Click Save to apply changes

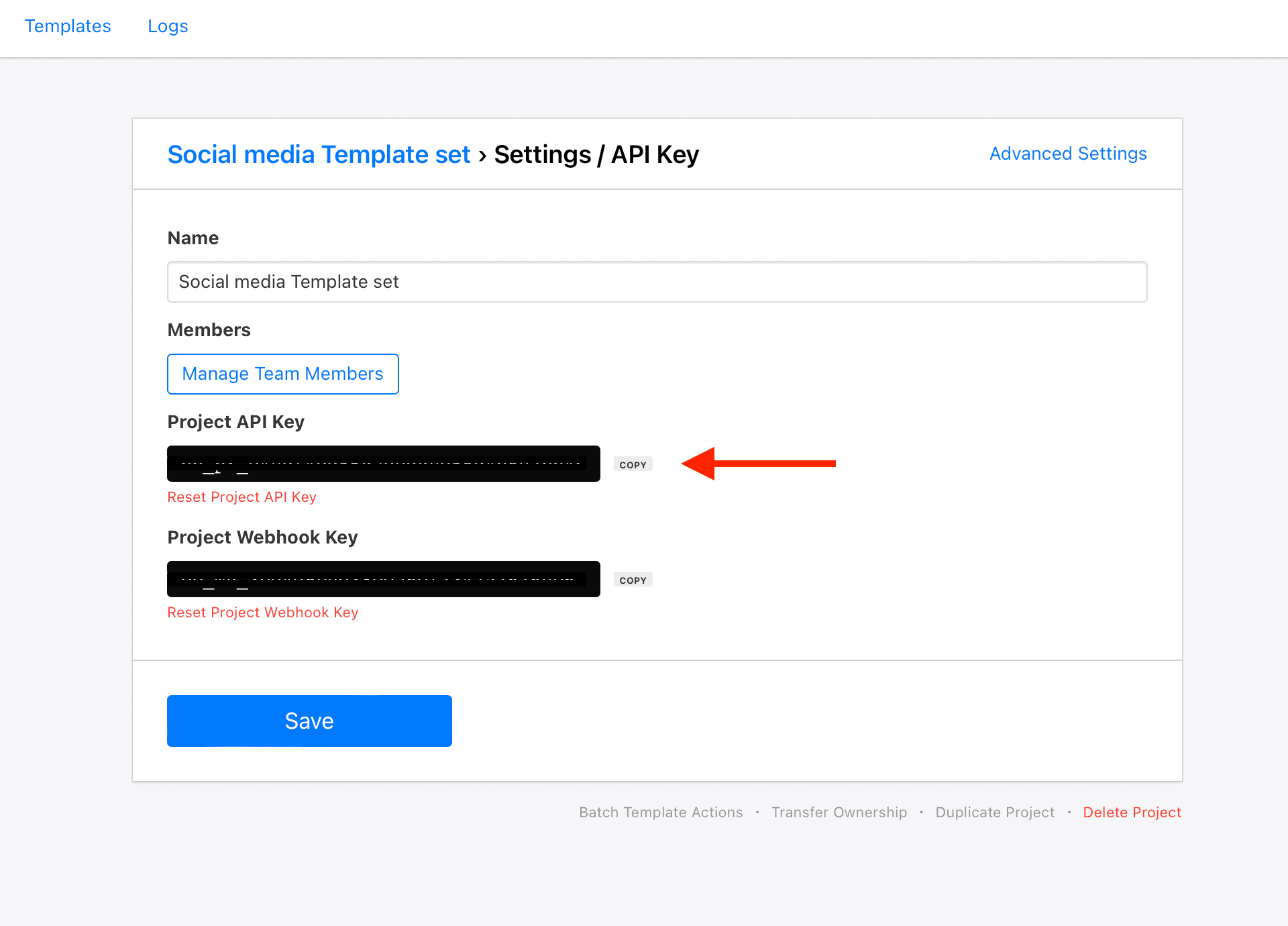tap(309, 720)
